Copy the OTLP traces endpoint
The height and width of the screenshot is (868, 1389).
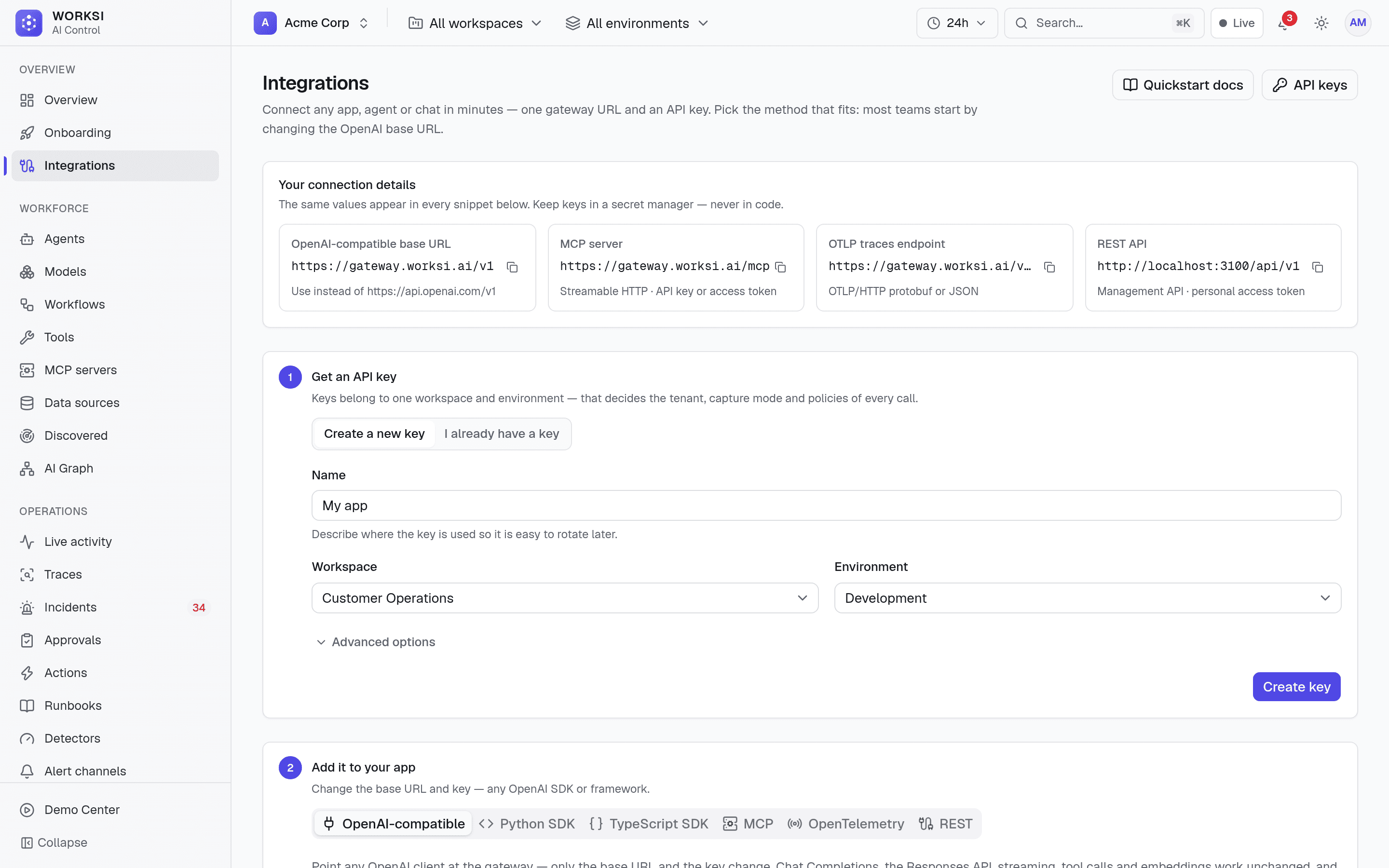[x=1049, y=267]
